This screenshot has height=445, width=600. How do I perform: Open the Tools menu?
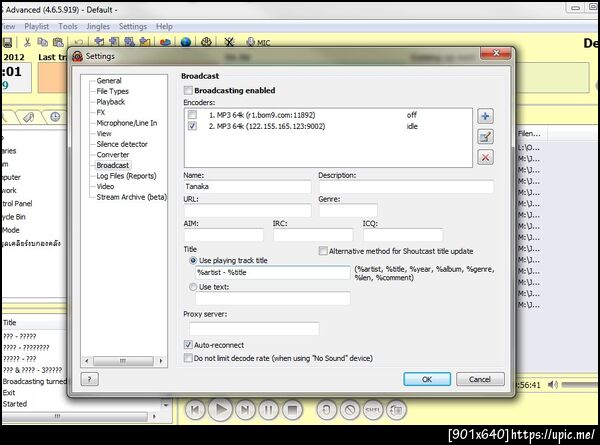(x=68, y=26)
